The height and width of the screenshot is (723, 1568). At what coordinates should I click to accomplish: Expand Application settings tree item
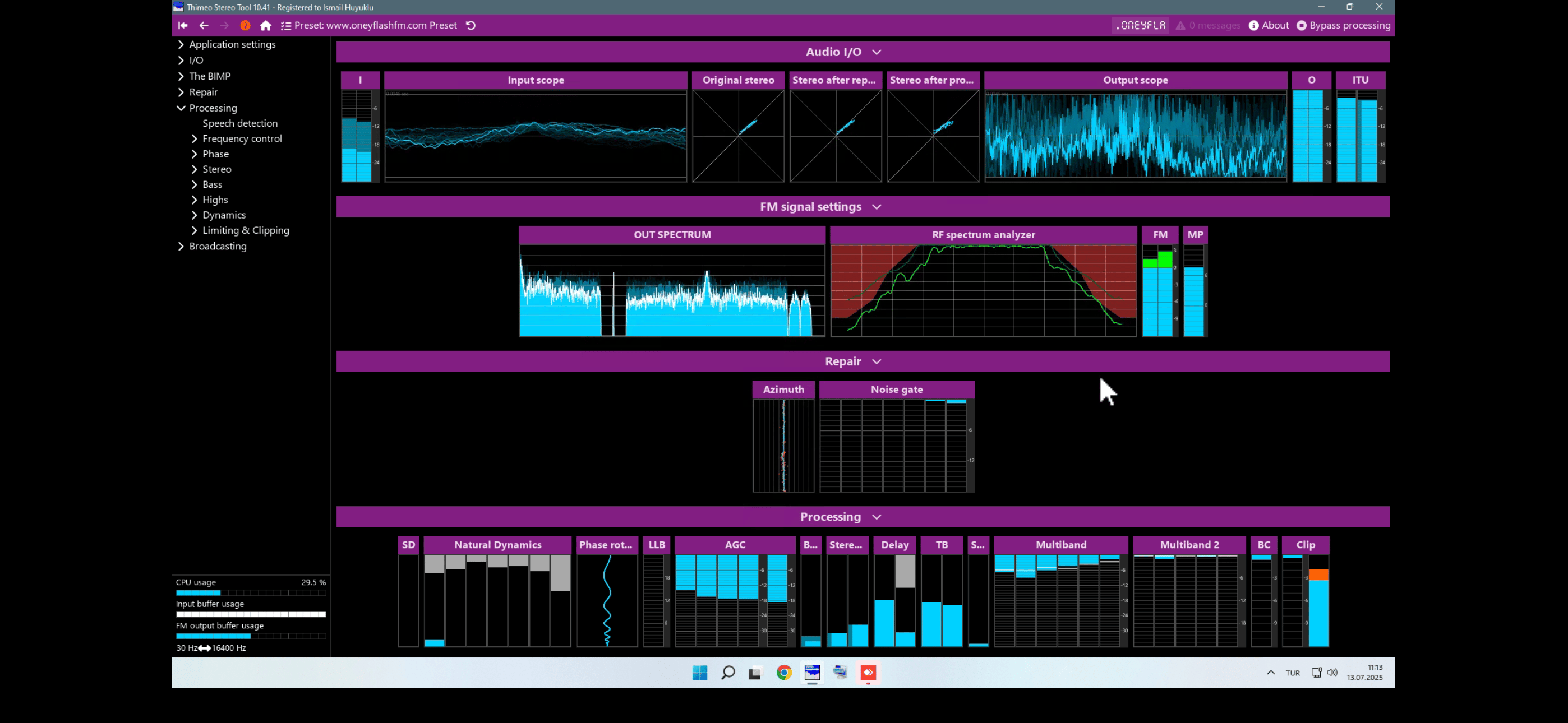(181, 44)
